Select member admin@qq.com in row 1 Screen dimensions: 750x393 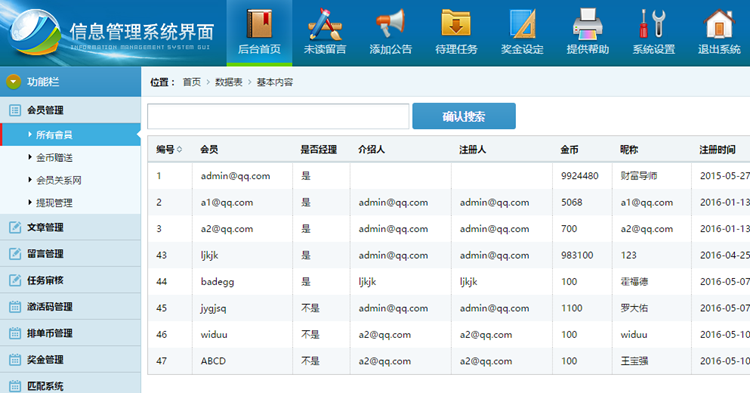click(235, 176)
